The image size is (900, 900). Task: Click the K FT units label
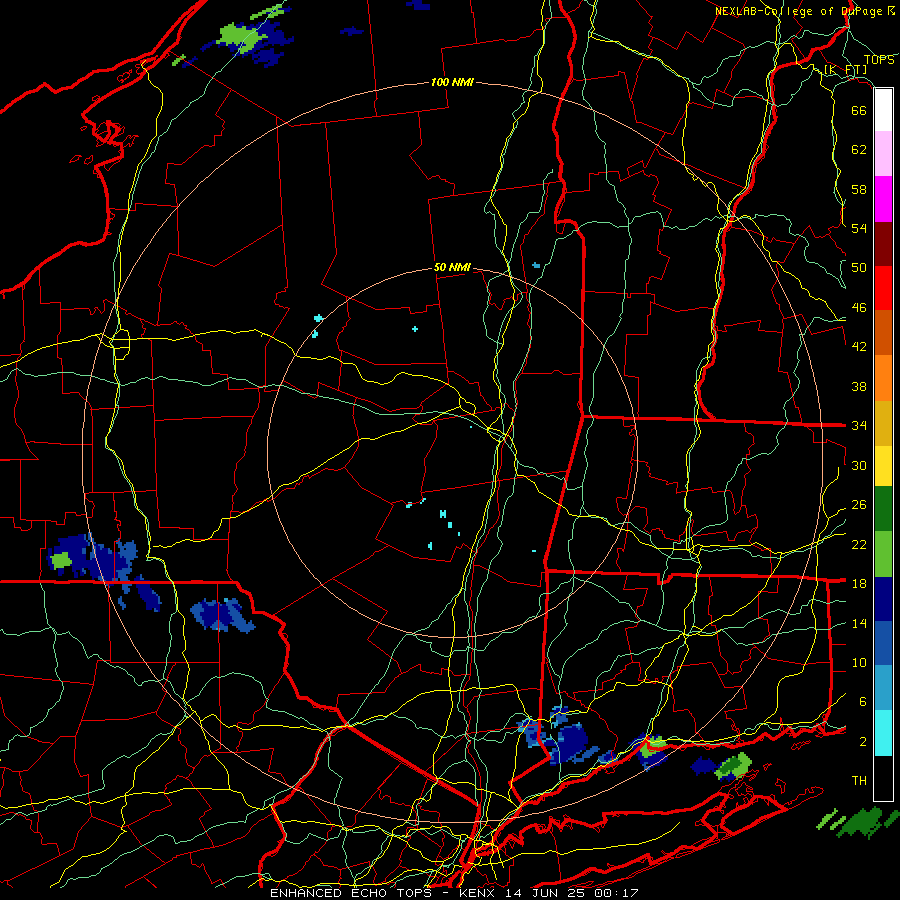(845, 70)
